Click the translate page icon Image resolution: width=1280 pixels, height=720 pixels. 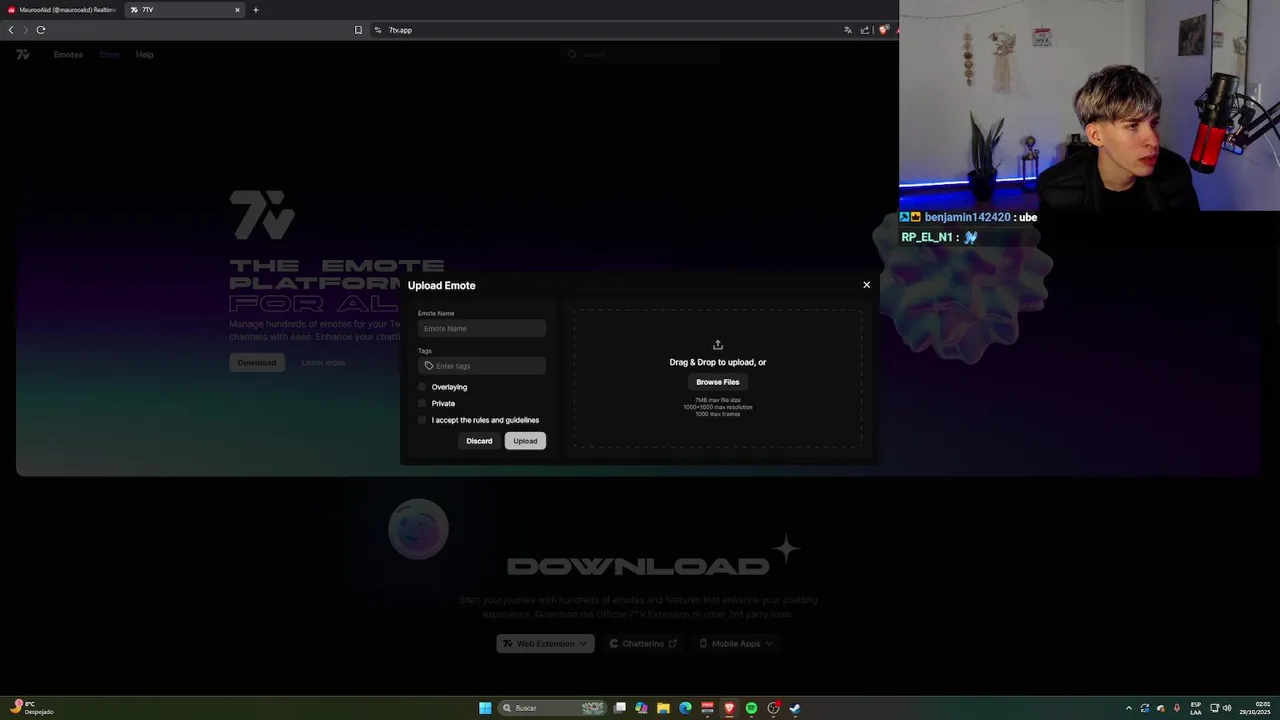tap(848, 30)
